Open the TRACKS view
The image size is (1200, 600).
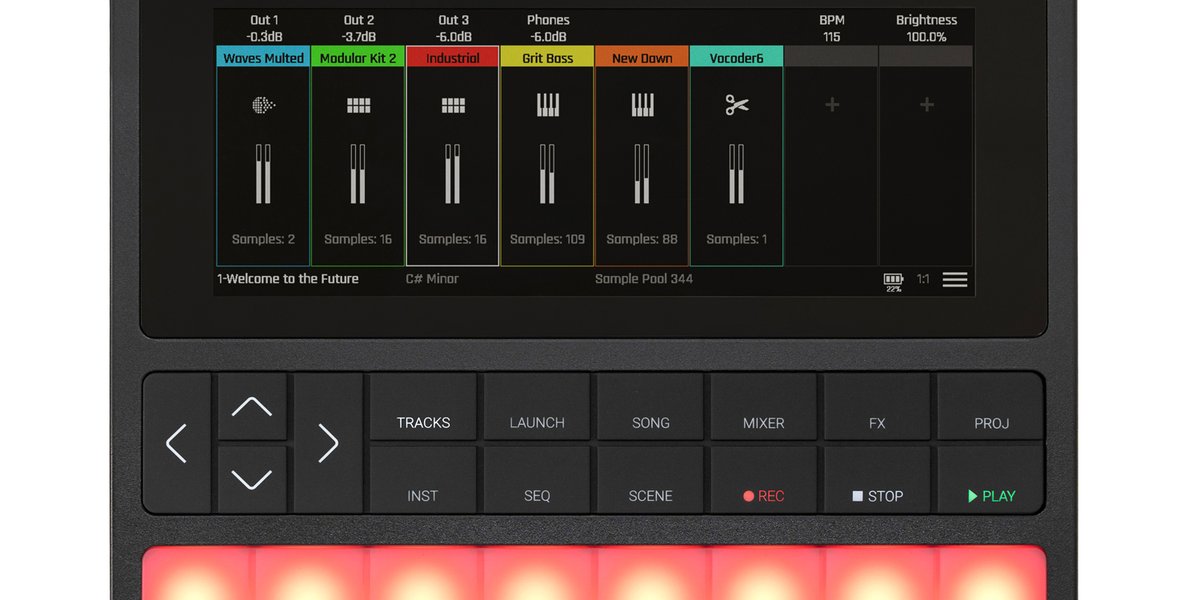tap(422, 422)
